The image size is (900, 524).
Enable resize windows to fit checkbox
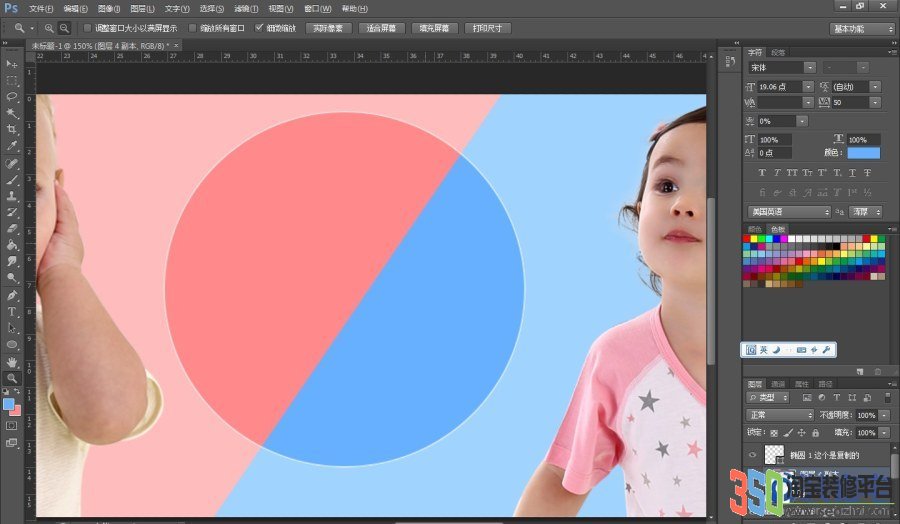coord(87,28)
